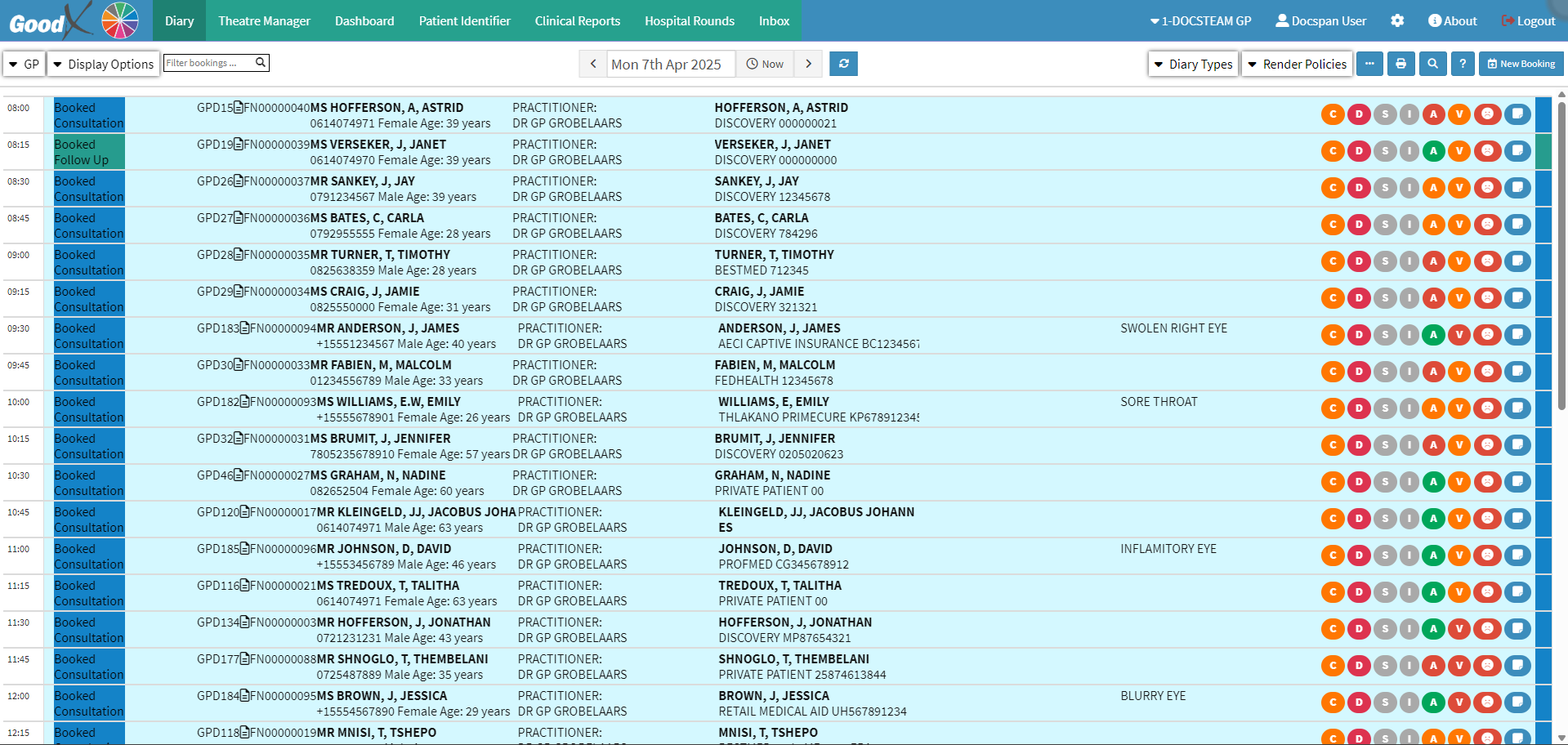
Task: Click the sad face icon for Jay Sankey
Action: coord(1488,188)
